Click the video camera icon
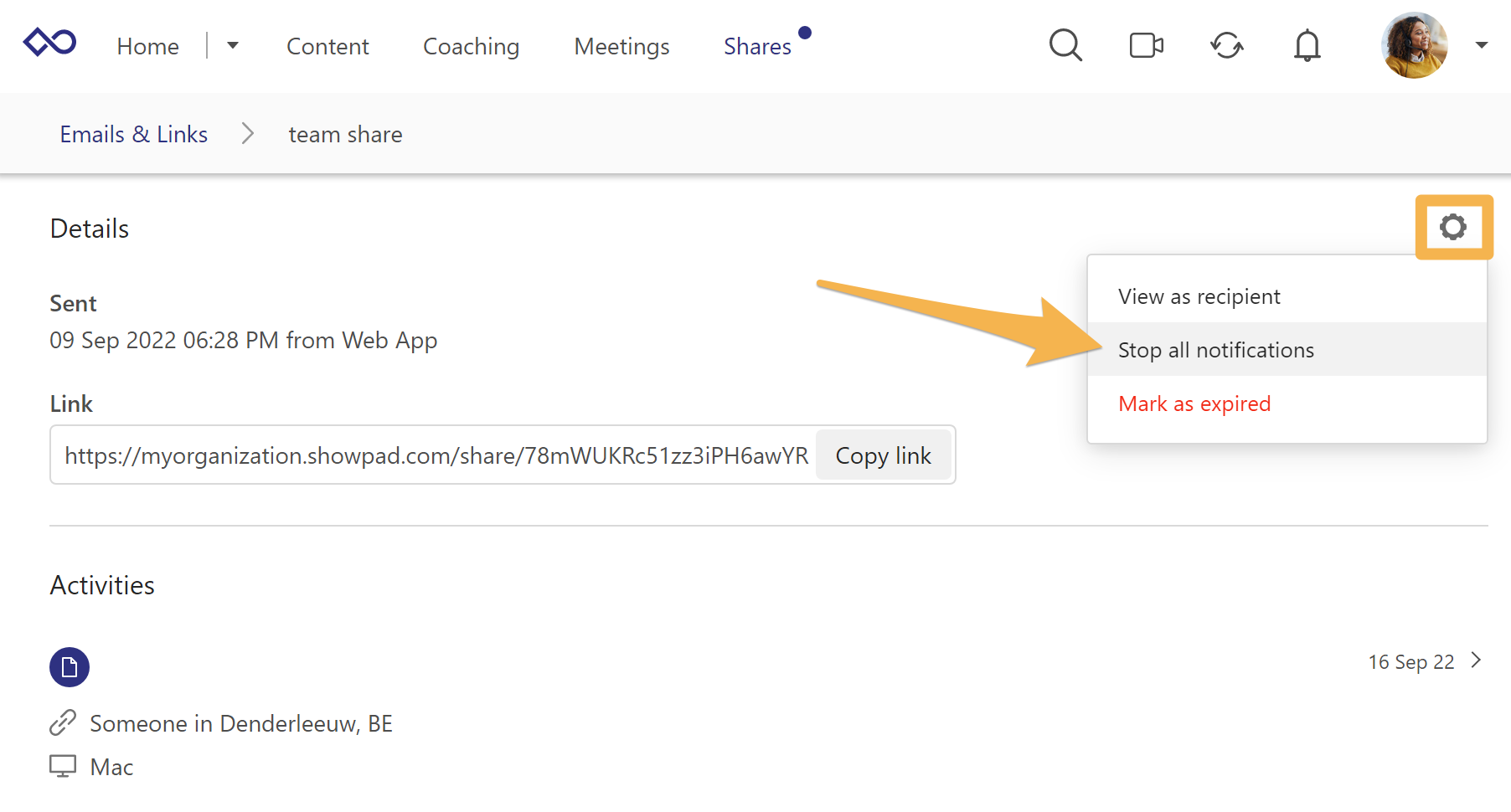Viewport: 1511px width, 812px height. pos(1146,45)
